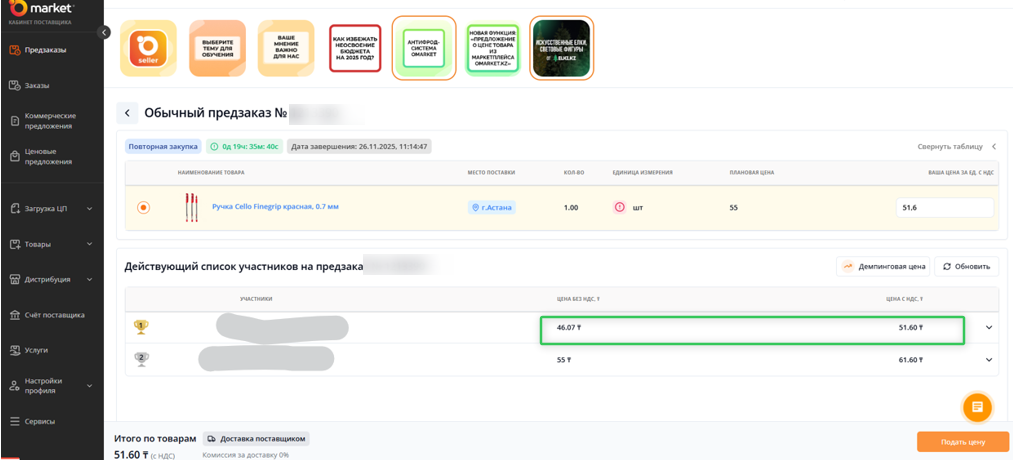Click the red info icon near шт
The width and height of the screenshot is (1013, 460).
pyautogui.click(x=619, y=207)
